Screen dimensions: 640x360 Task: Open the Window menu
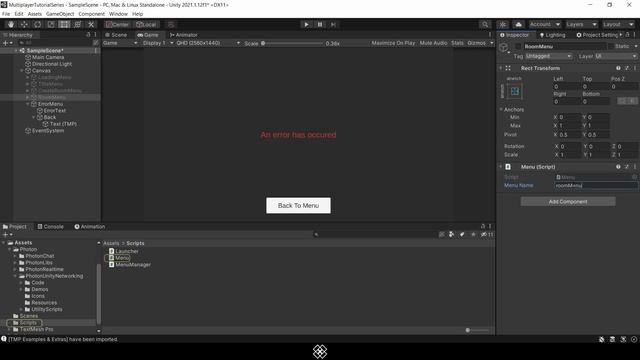[x=118, y=14]
